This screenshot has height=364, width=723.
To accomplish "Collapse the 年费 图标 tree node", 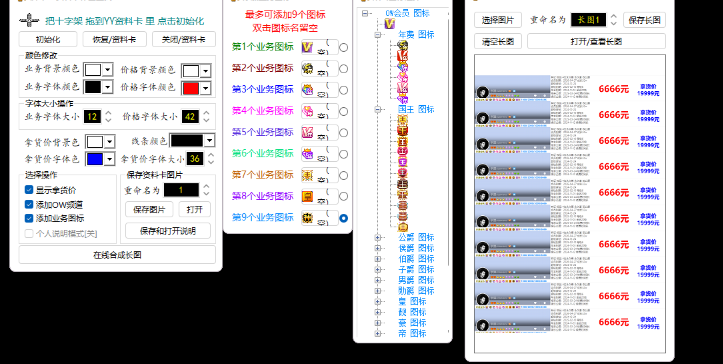I will coord(378,35).
